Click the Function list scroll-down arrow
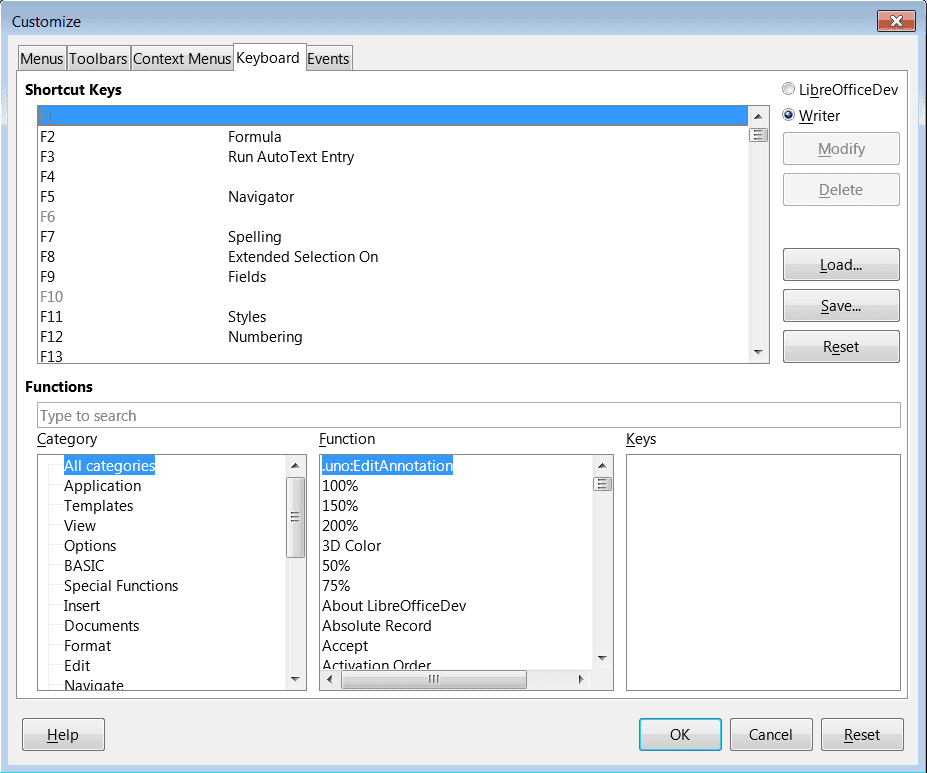Screen dimensions: 927x773 602,658
